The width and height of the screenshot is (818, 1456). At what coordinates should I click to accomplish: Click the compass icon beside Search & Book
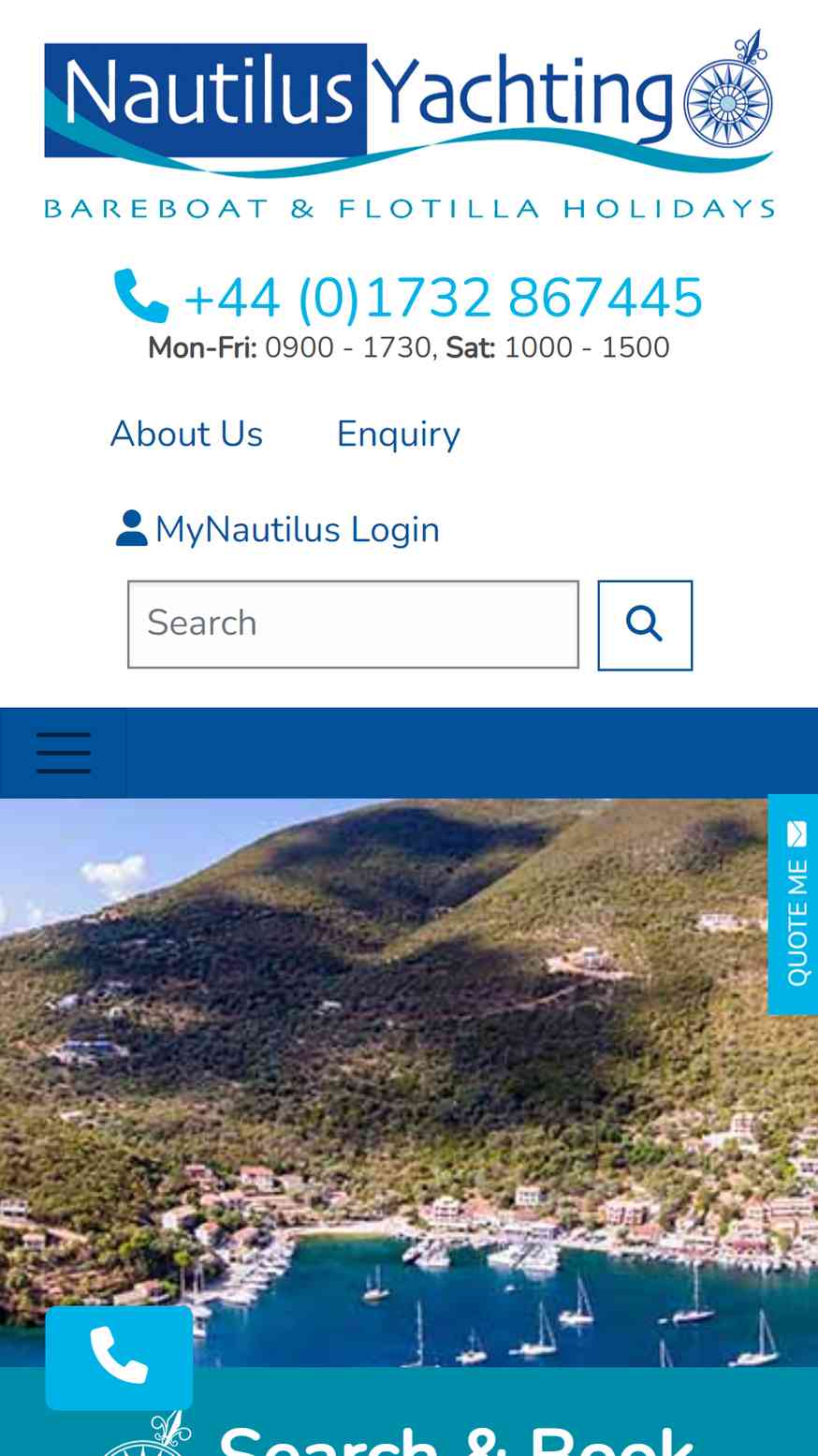click(x=150, y=1434)
